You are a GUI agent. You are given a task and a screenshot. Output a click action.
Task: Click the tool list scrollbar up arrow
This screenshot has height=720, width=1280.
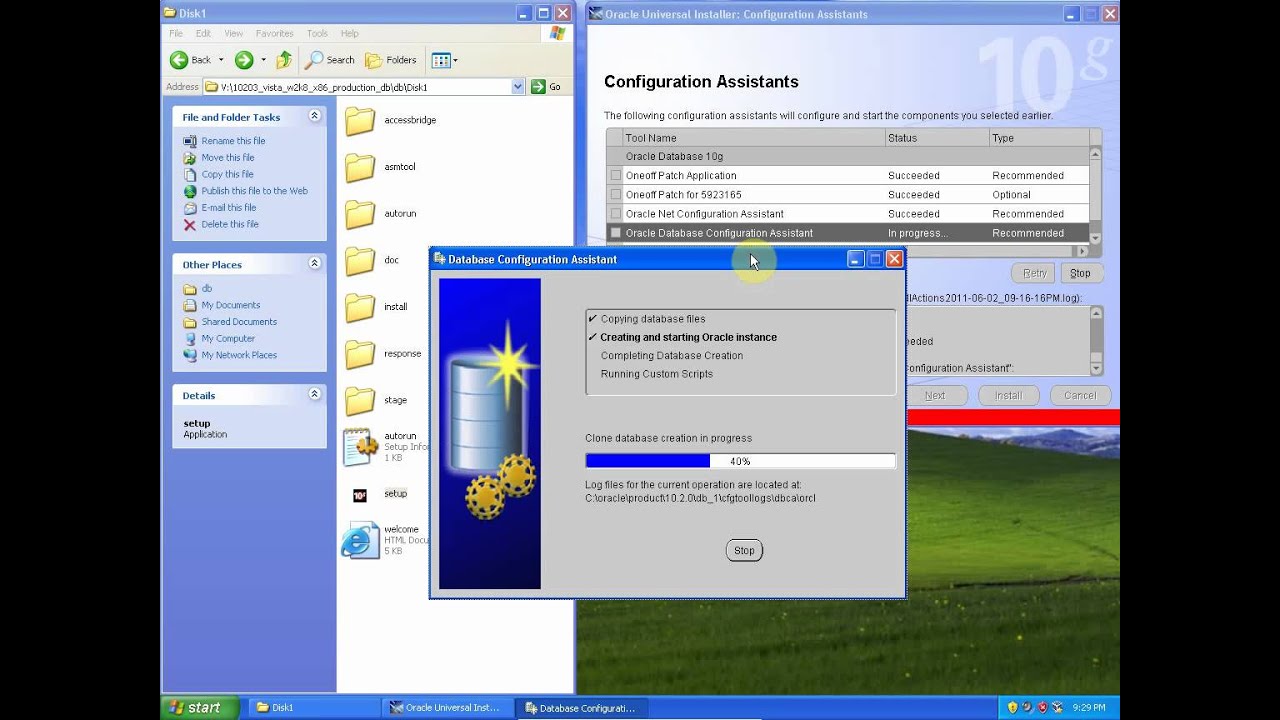coord(1095,154)
